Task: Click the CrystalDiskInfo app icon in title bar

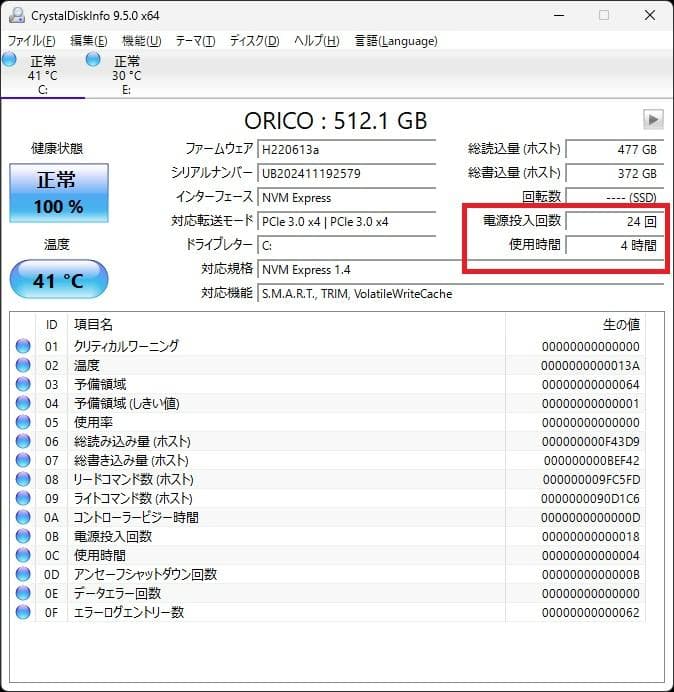Action: pos(17,15)
